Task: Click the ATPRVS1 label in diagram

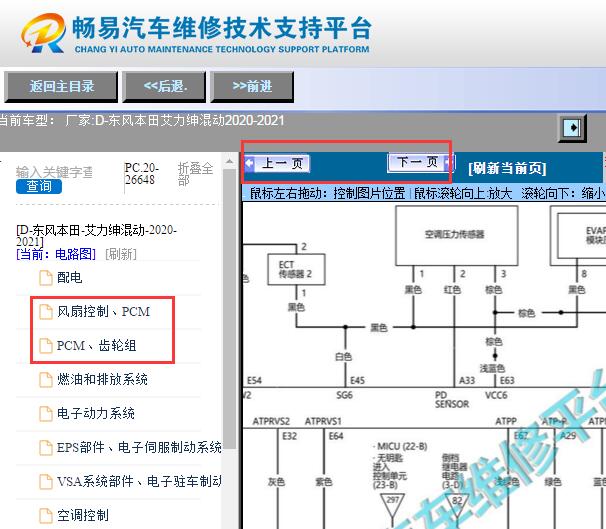Action: (323, 421)
